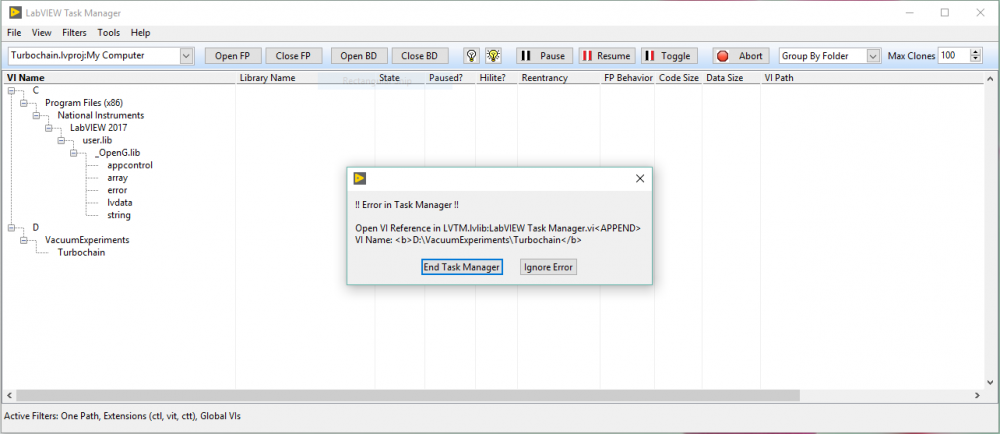Click the Max Clones stepper arrows

[976, 56]
